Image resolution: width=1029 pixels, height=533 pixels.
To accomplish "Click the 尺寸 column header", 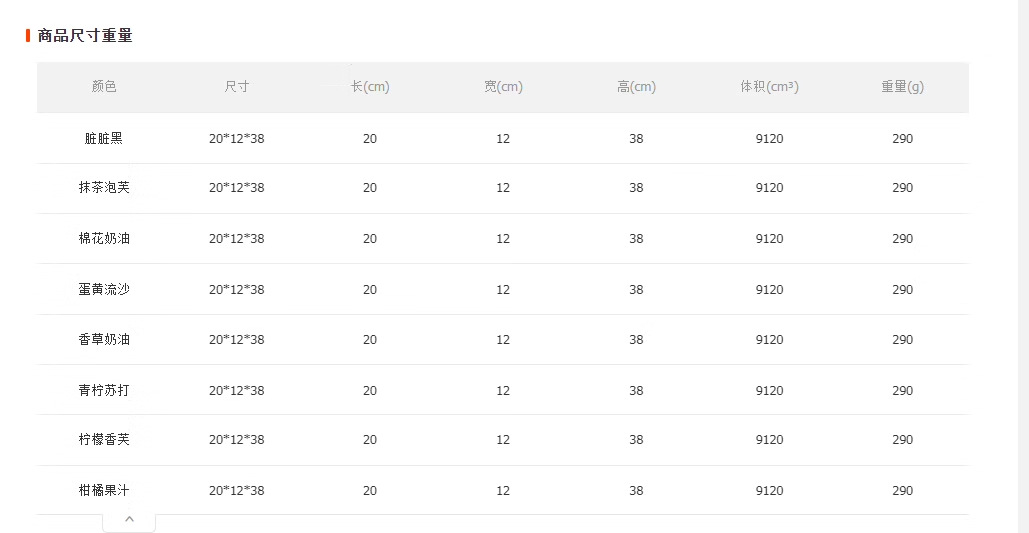I will coord(237,87).
